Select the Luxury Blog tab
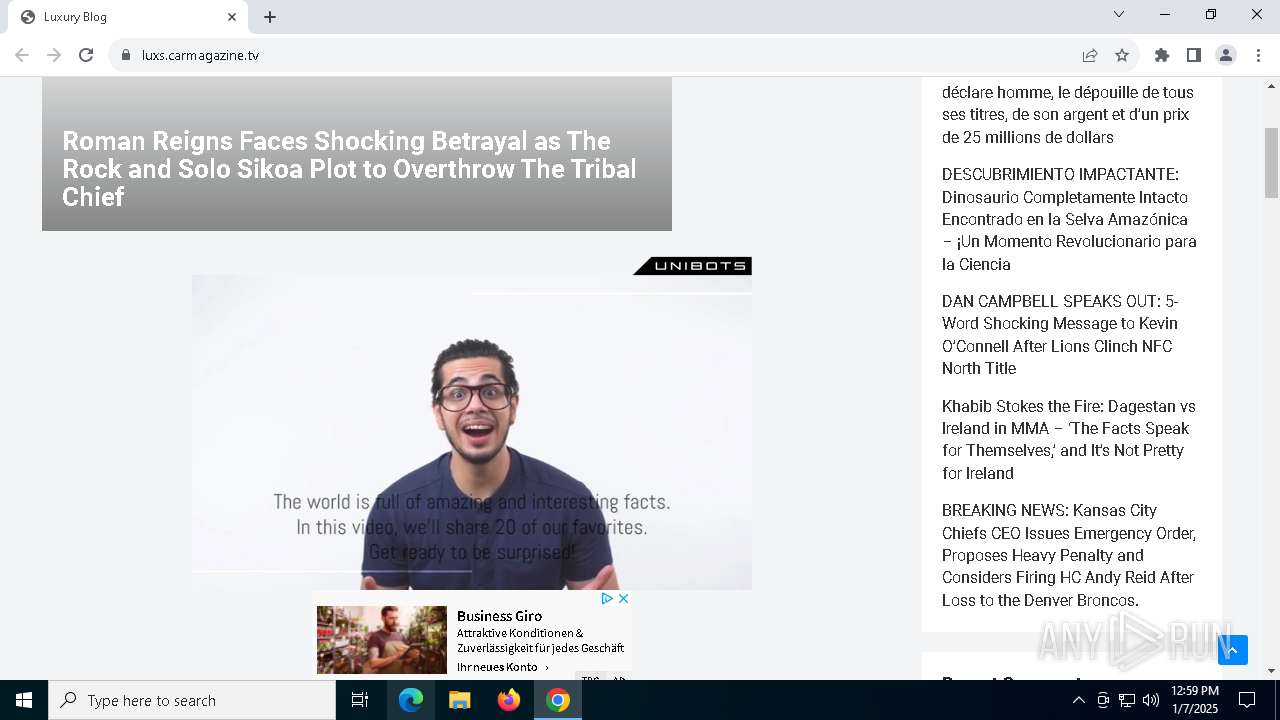 pos(128,17)
